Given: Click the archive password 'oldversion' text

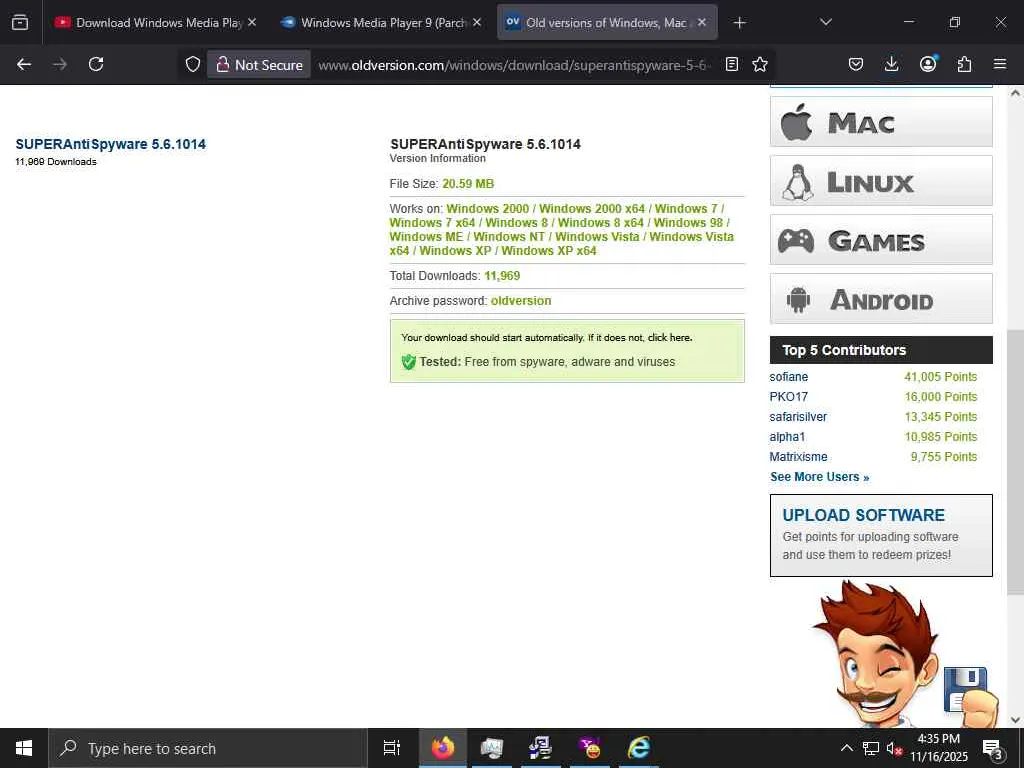Looking at the screenshot, I should pos(521,300).
